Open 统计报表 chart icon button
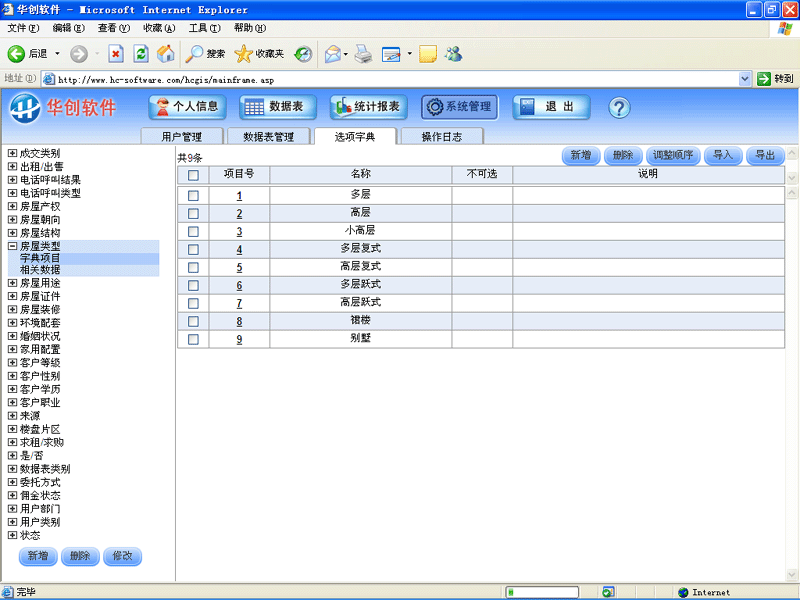 368,107
